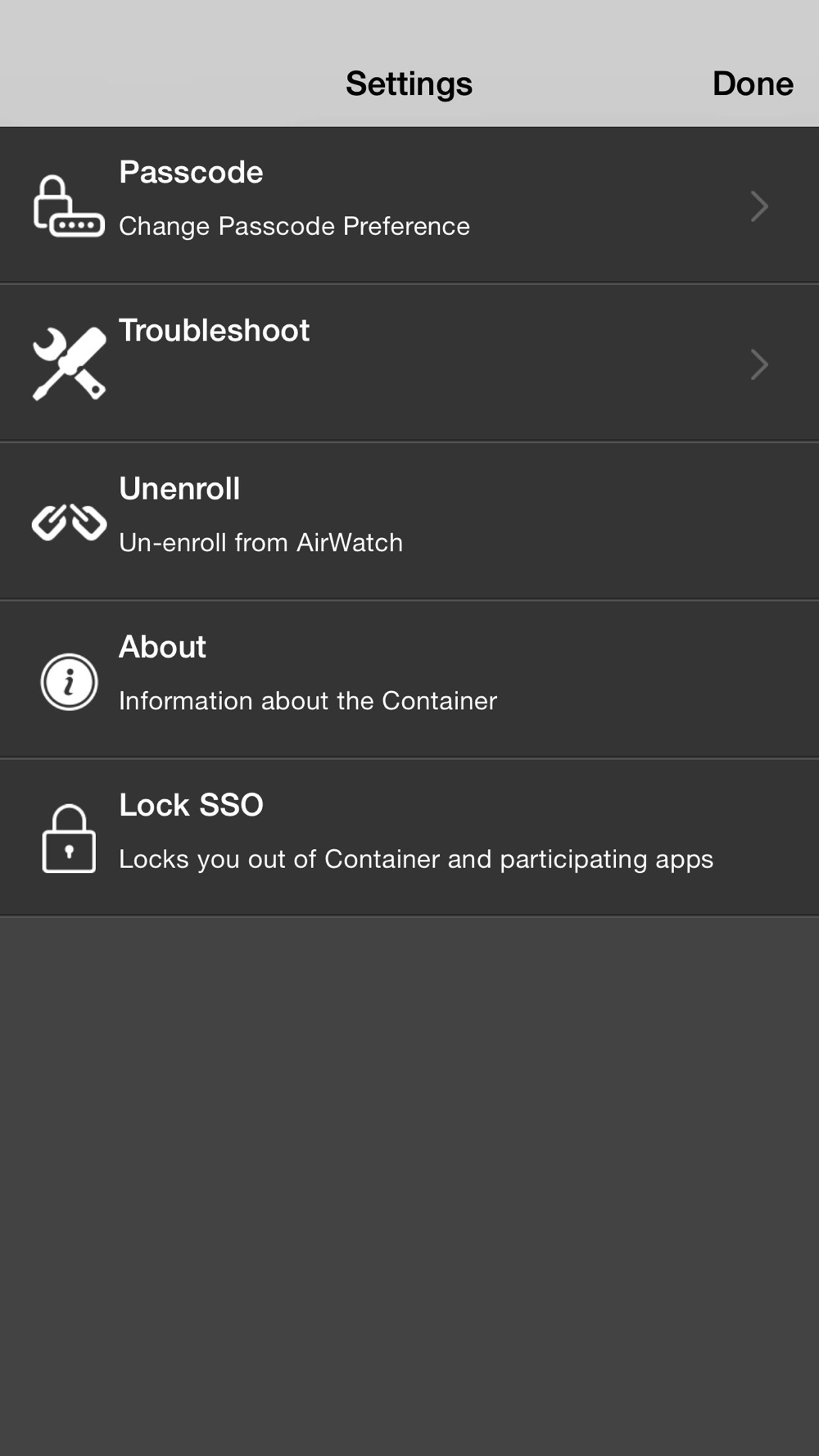The width and height of the screenshot is (819, 1456).
Task: Select the Unenroll title text
Action: coord(179,488)
